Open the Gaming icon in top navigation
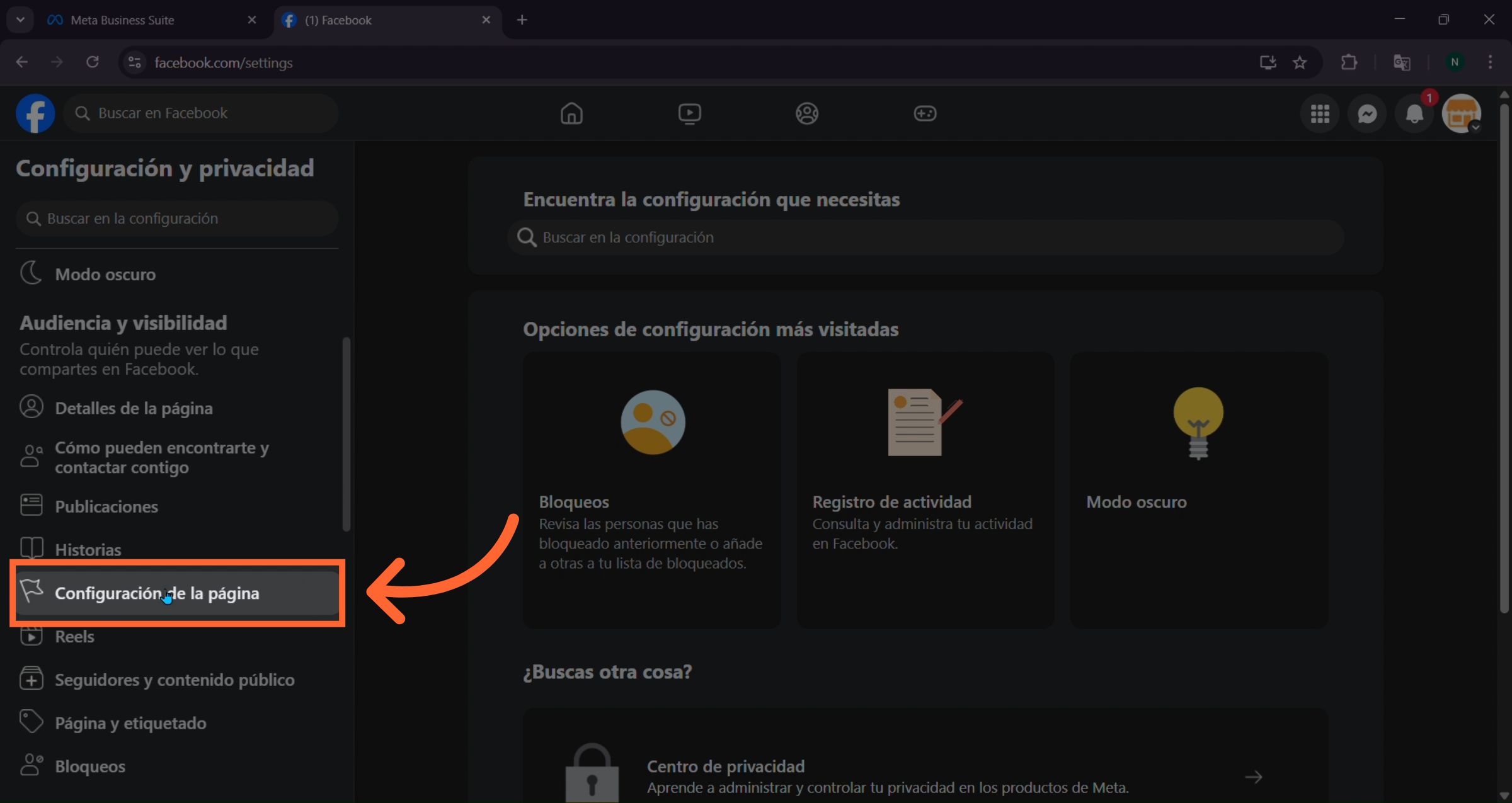The width and height of the screenshot is (1512, 803). pos(925,113)
